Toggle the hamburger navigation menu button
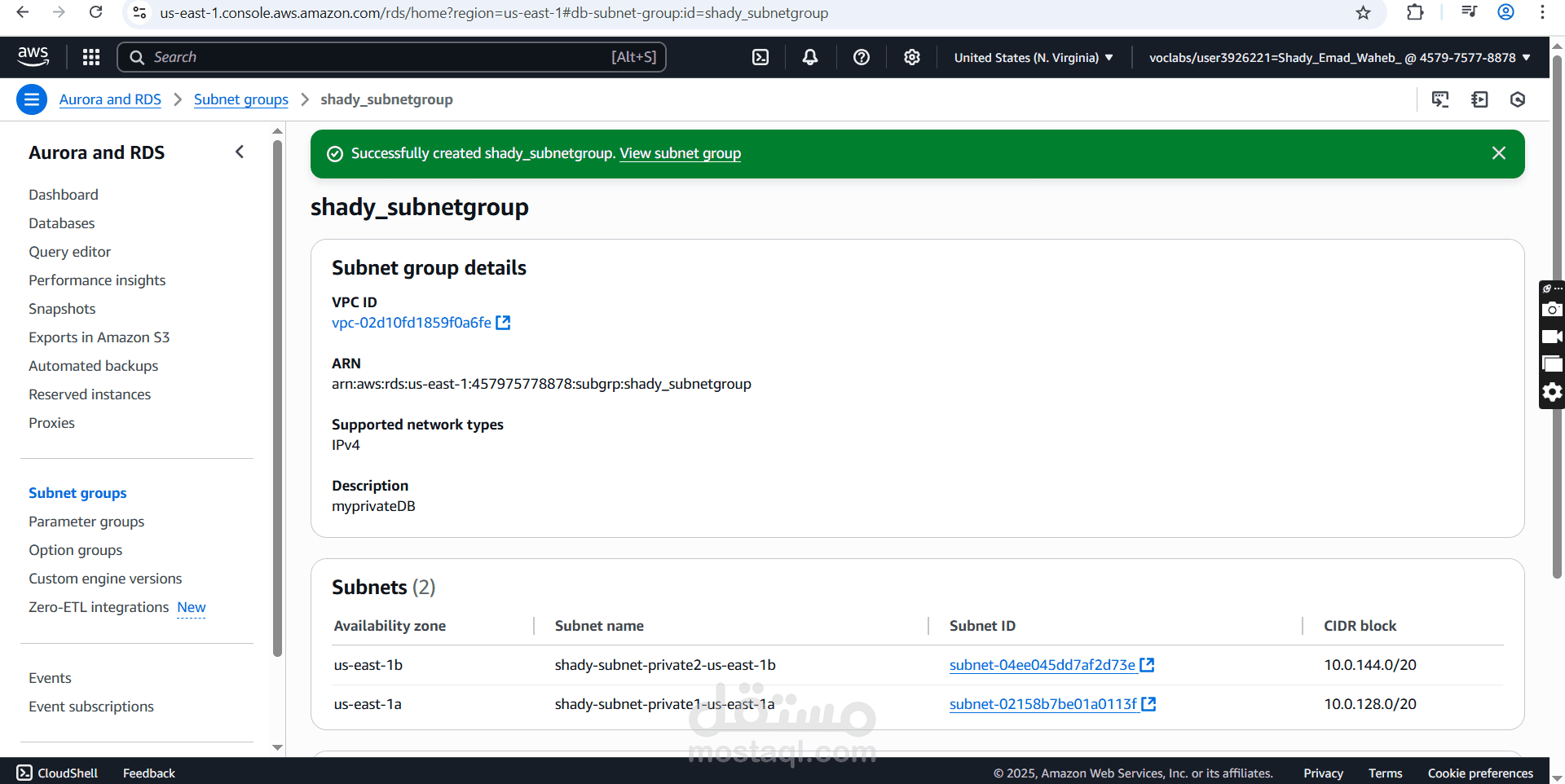This screenshot has height=784, width=1565. (32, 99)
